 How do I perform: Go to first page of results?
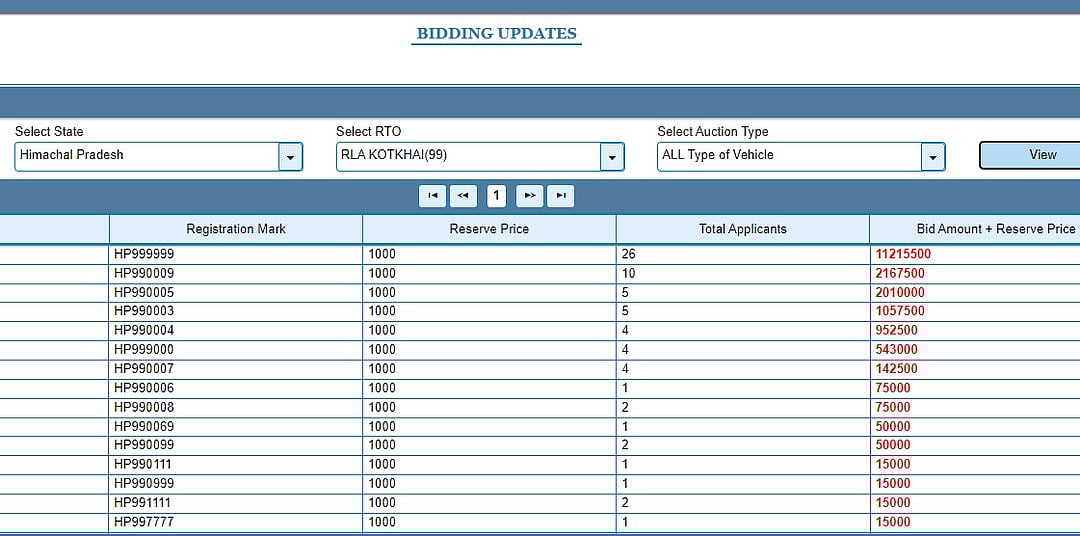point(432,196)
